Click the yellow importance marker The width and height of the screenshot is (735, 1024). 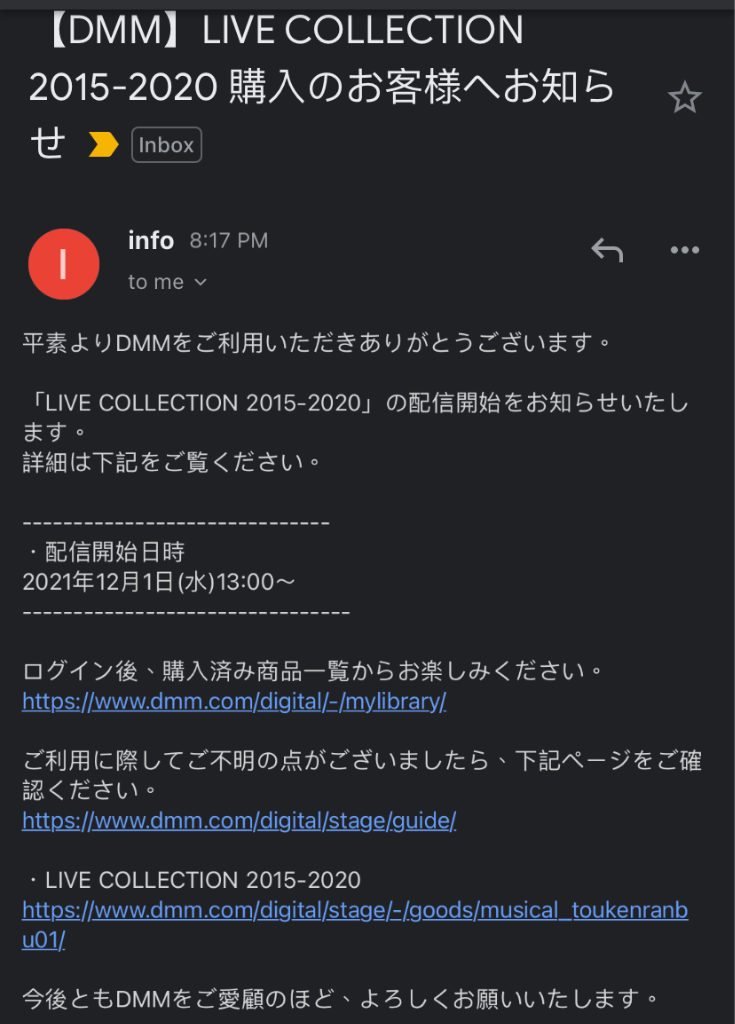(103, 144)
